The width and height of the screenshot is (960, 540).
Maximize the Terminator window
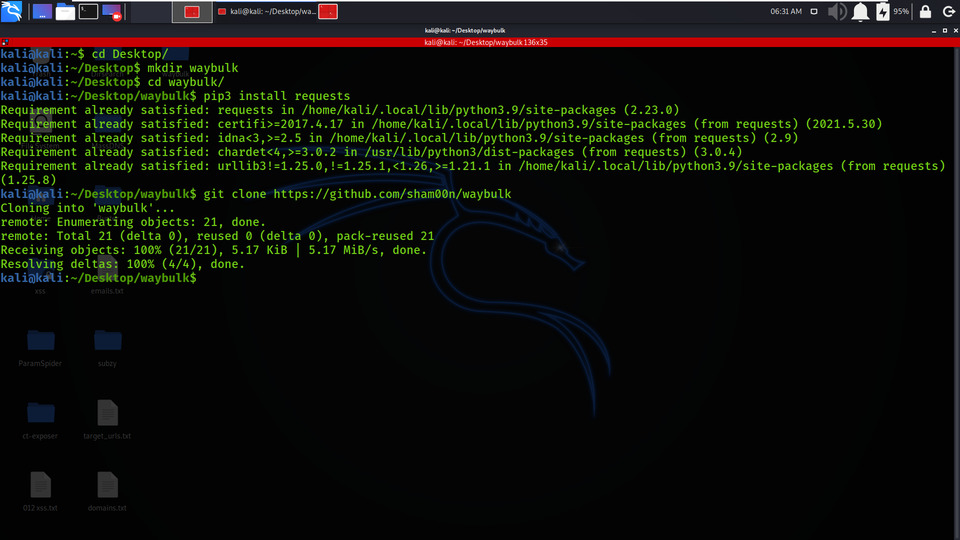pyautogui.click(x=945, y=31)
